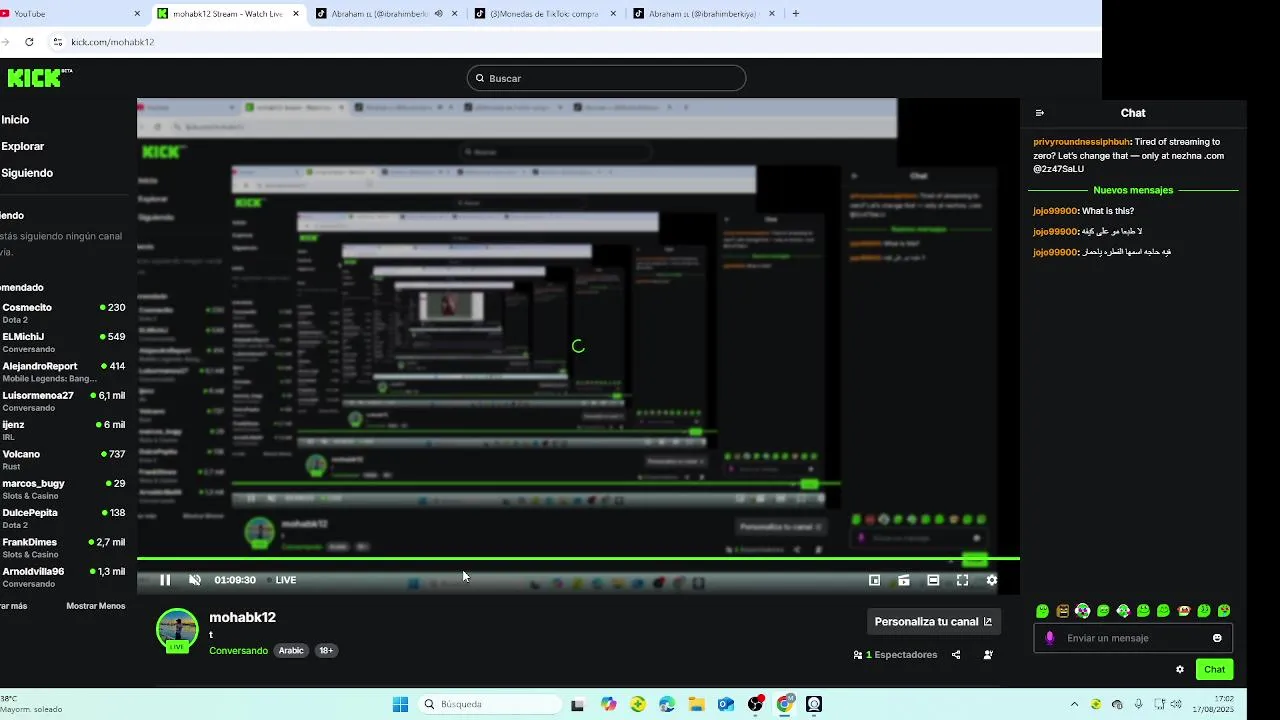Open Siguiendo in the sidebar
Viewport: 1280px width, 720px height.
click(x=27, y=173)
